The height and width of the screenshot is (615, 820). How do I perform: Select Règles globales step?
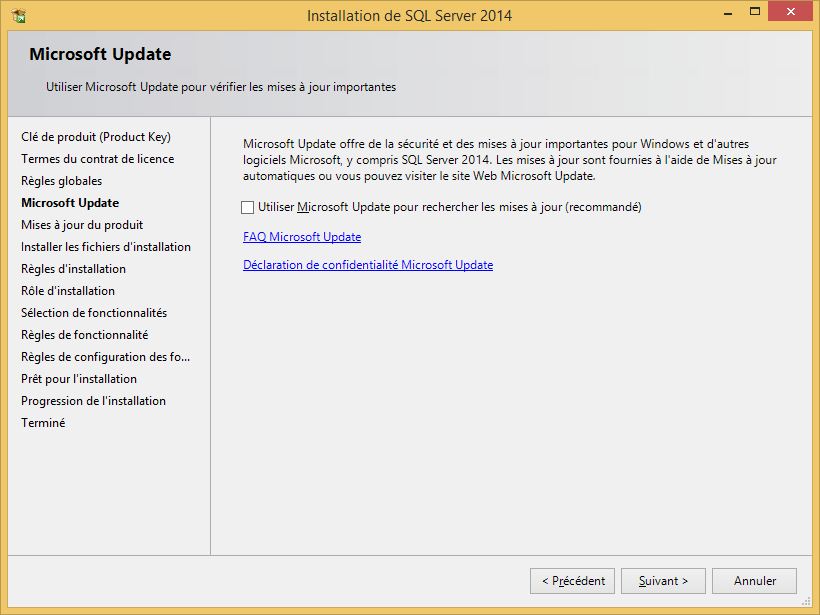(x=61, y=181)
